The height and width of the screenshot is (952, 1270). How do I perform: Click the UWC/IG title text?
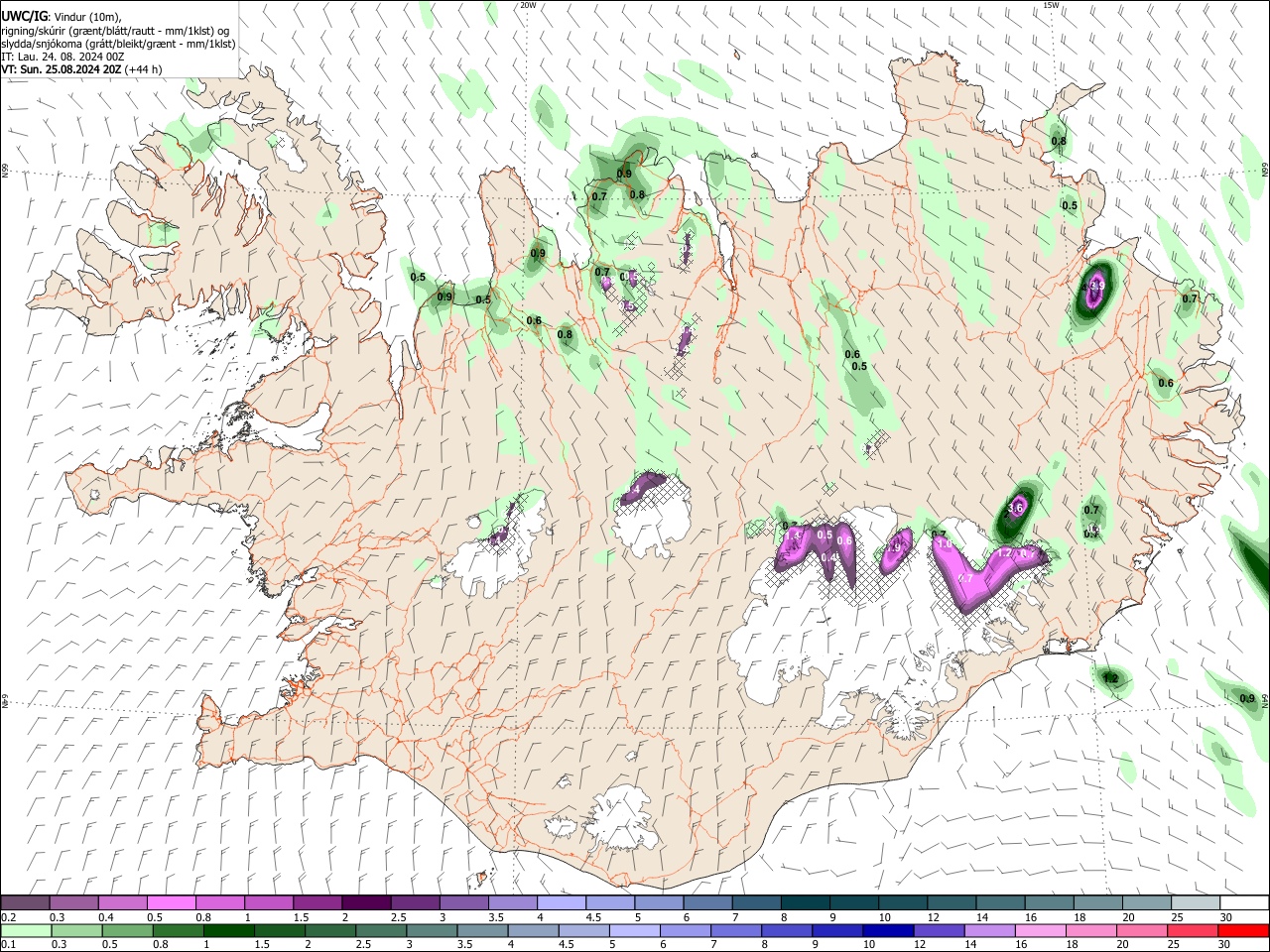[24, 17]
